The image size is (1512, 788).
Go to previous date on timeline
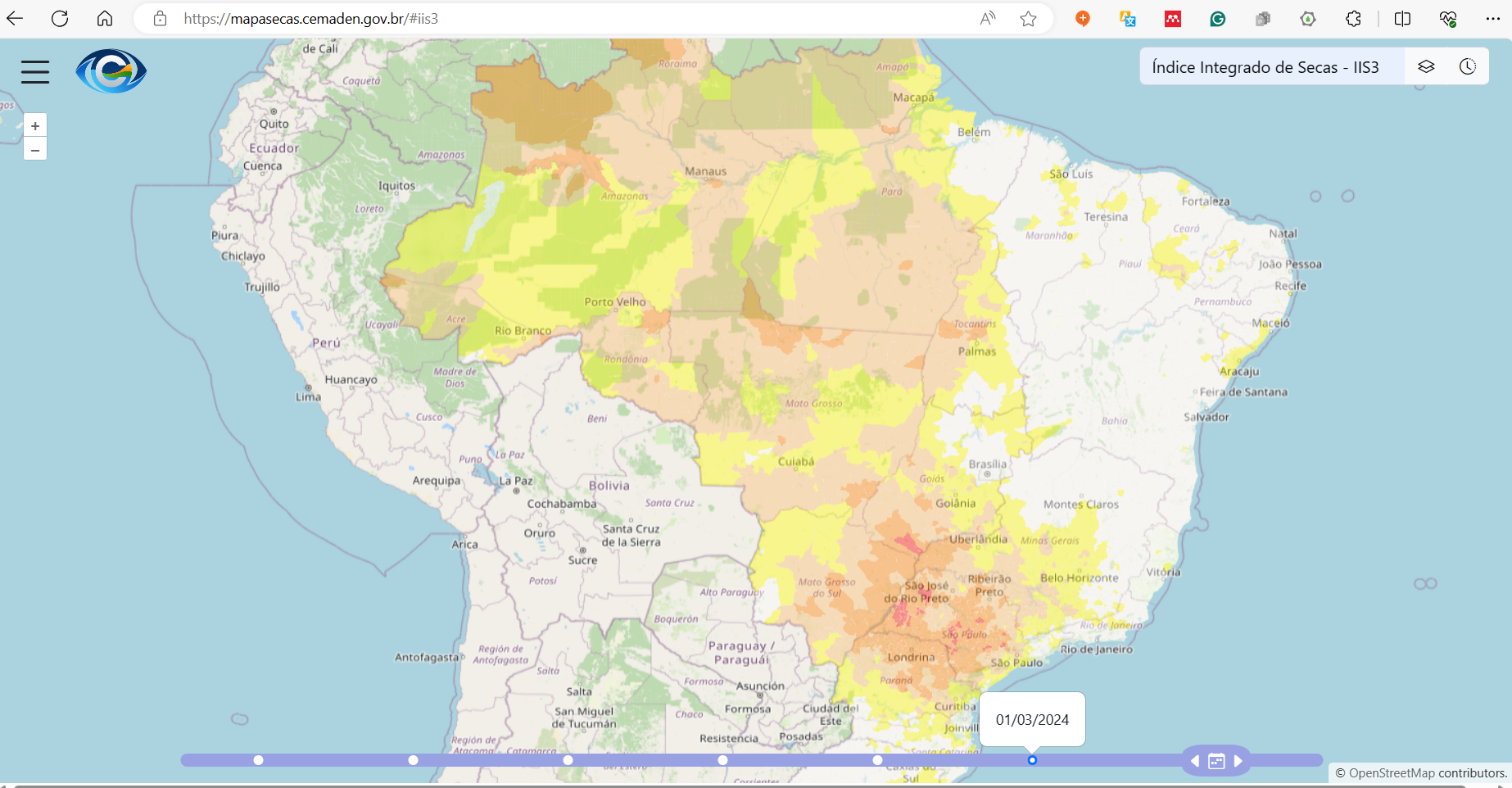[1195, 761]
